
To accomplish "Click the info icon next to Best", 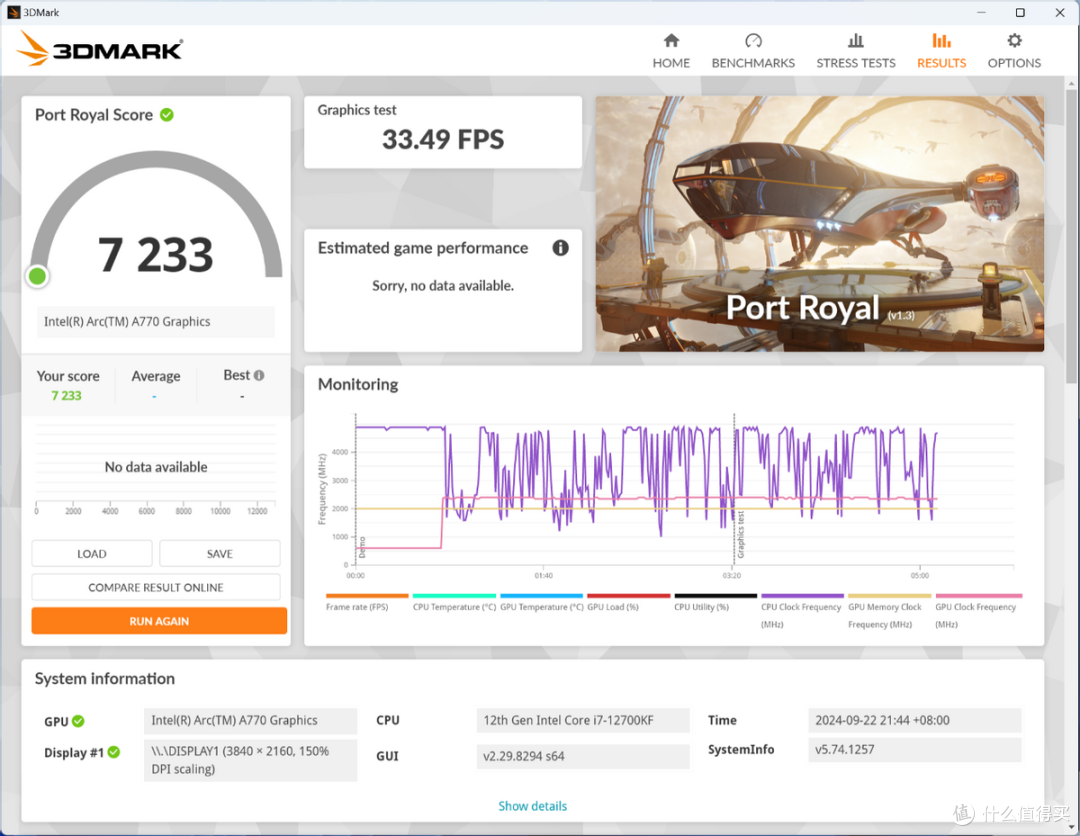I will (259, 376).
